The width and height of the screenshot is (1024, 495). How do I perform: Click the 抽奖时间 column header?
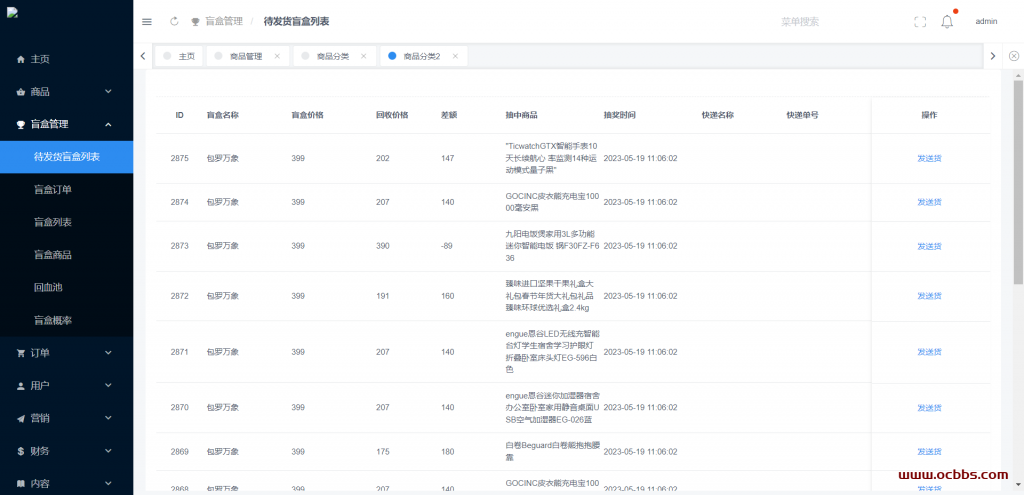(x=620, y=115)
